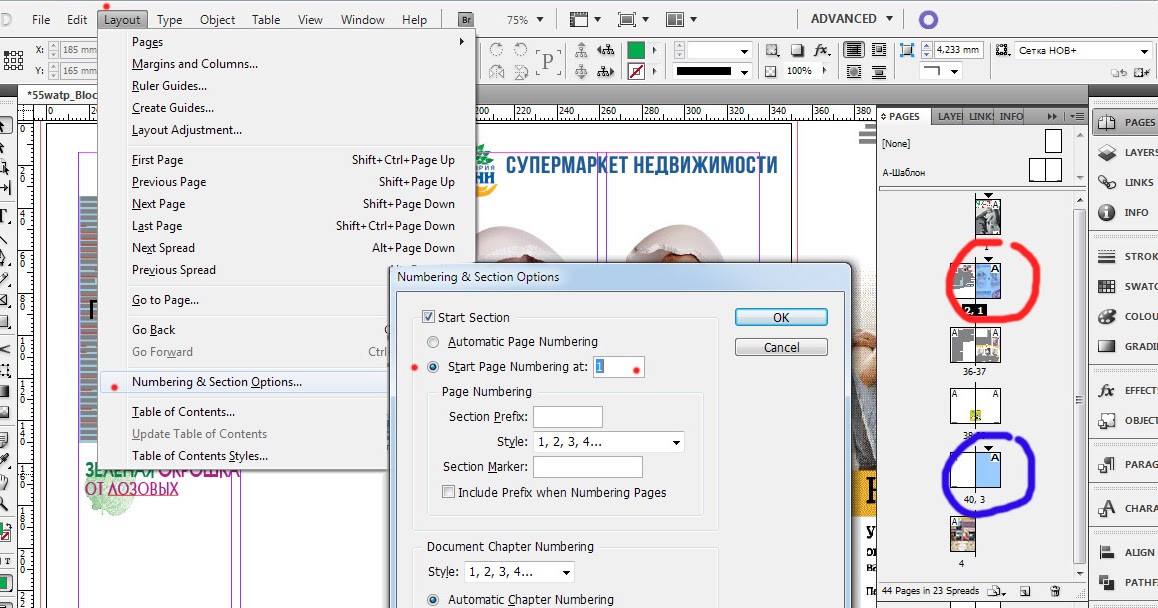Open the Pages panel flyout menu
Viewport: 1158px width, 608px height.
coord(1077,117)
